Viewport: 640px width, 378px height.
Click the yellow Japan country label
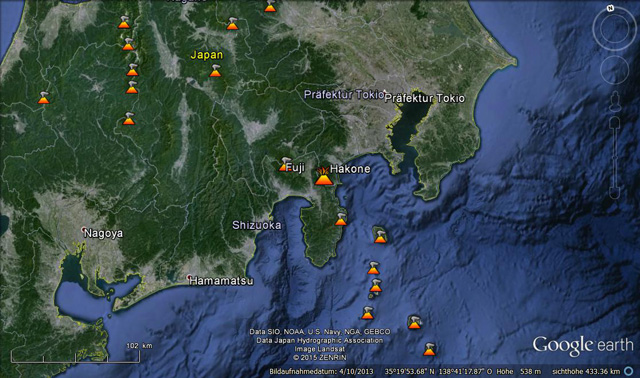click(x=207, y=55)
